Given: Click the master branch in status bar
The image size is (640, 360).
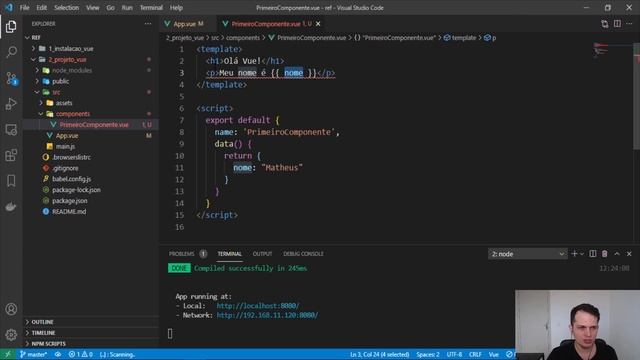Looking at the screenshot, I should [33, 354].
